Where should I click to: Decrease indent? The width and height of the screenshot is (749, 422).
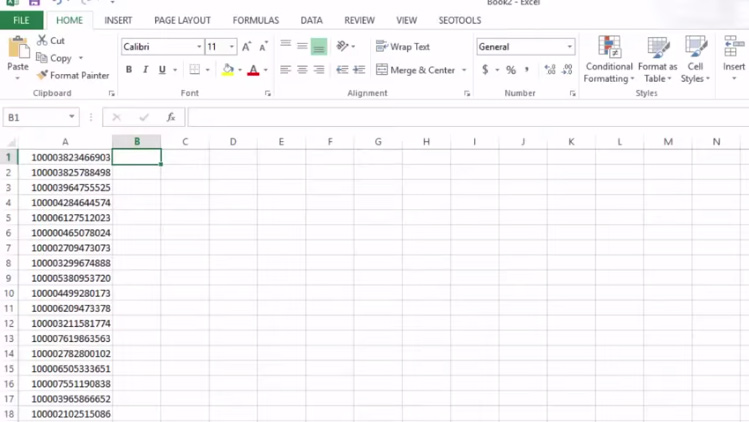click(x=342, y=70)
